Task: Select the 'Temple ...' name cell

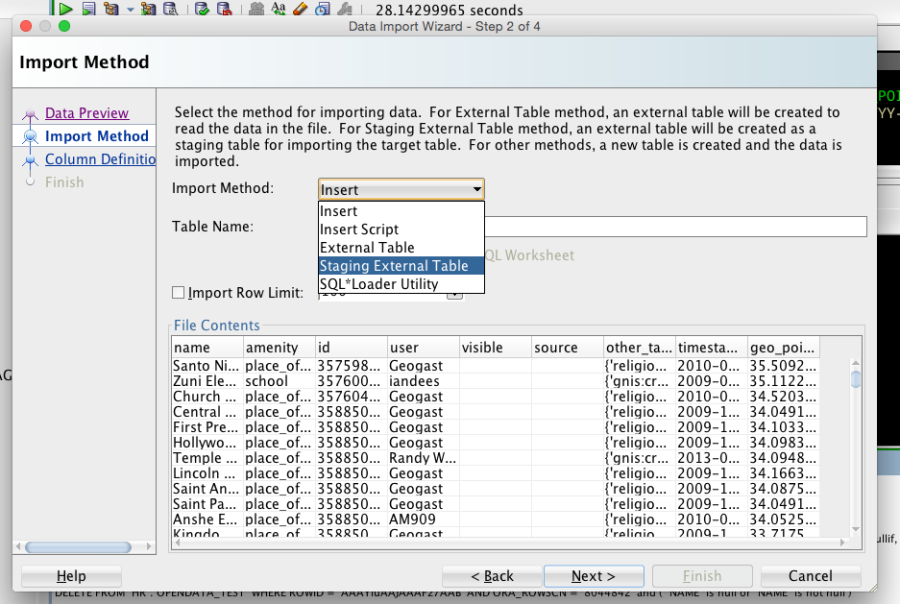Action: click(x=207, y=458)
